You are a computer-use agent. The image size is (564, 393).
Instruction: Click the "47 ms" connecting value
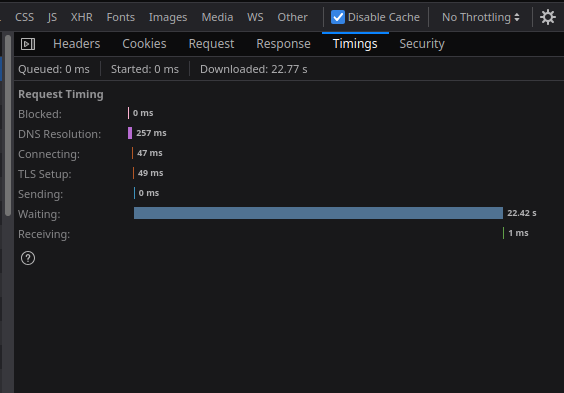(x=150, y=153)
